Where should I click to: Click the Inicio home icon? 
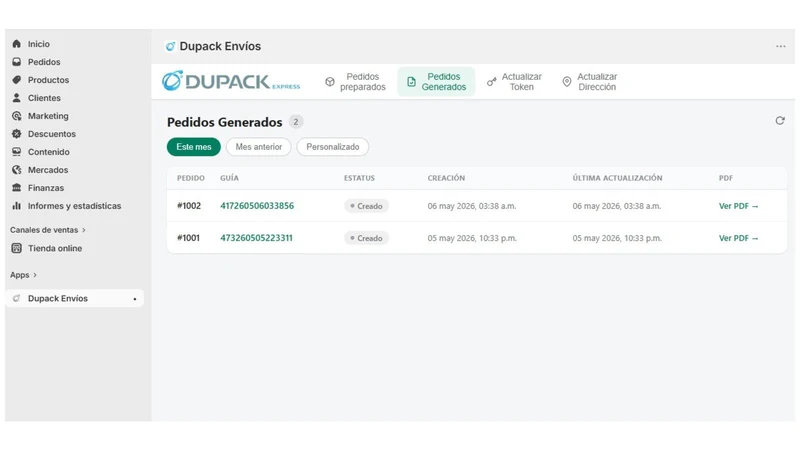[x=16, y=44]
